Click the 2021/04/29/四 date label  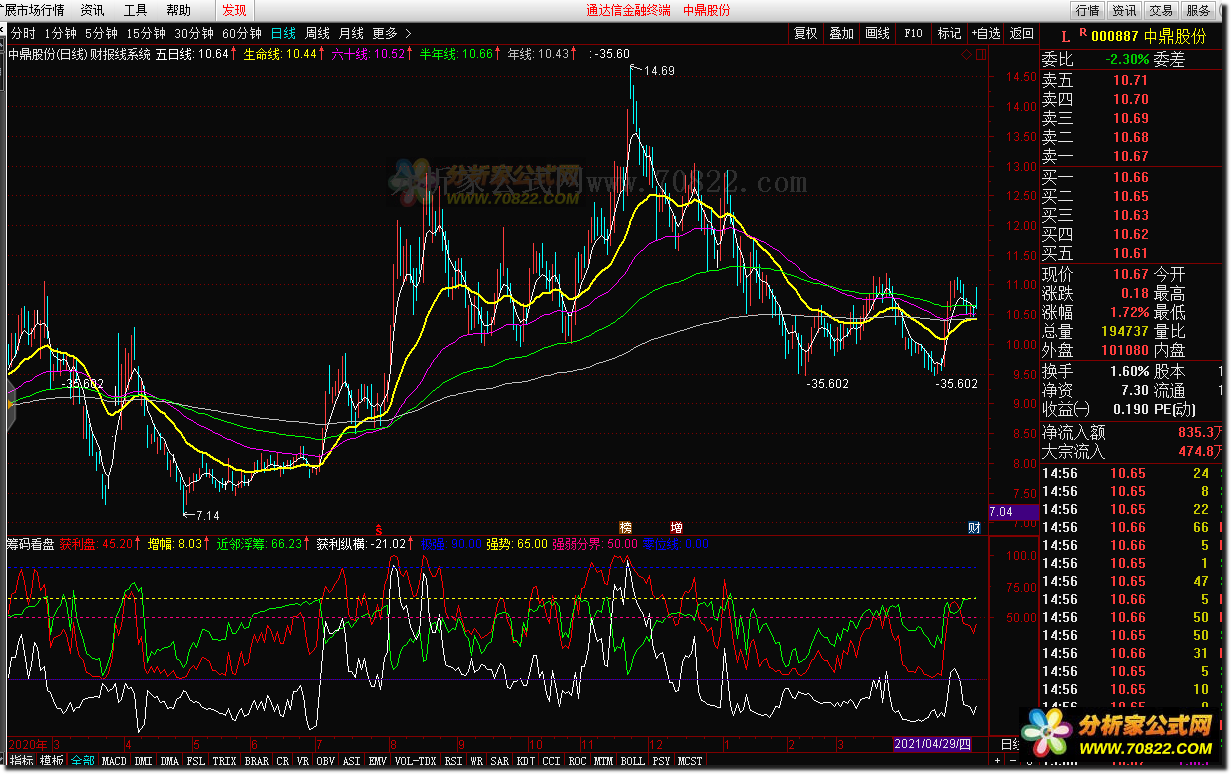[932, 745]
